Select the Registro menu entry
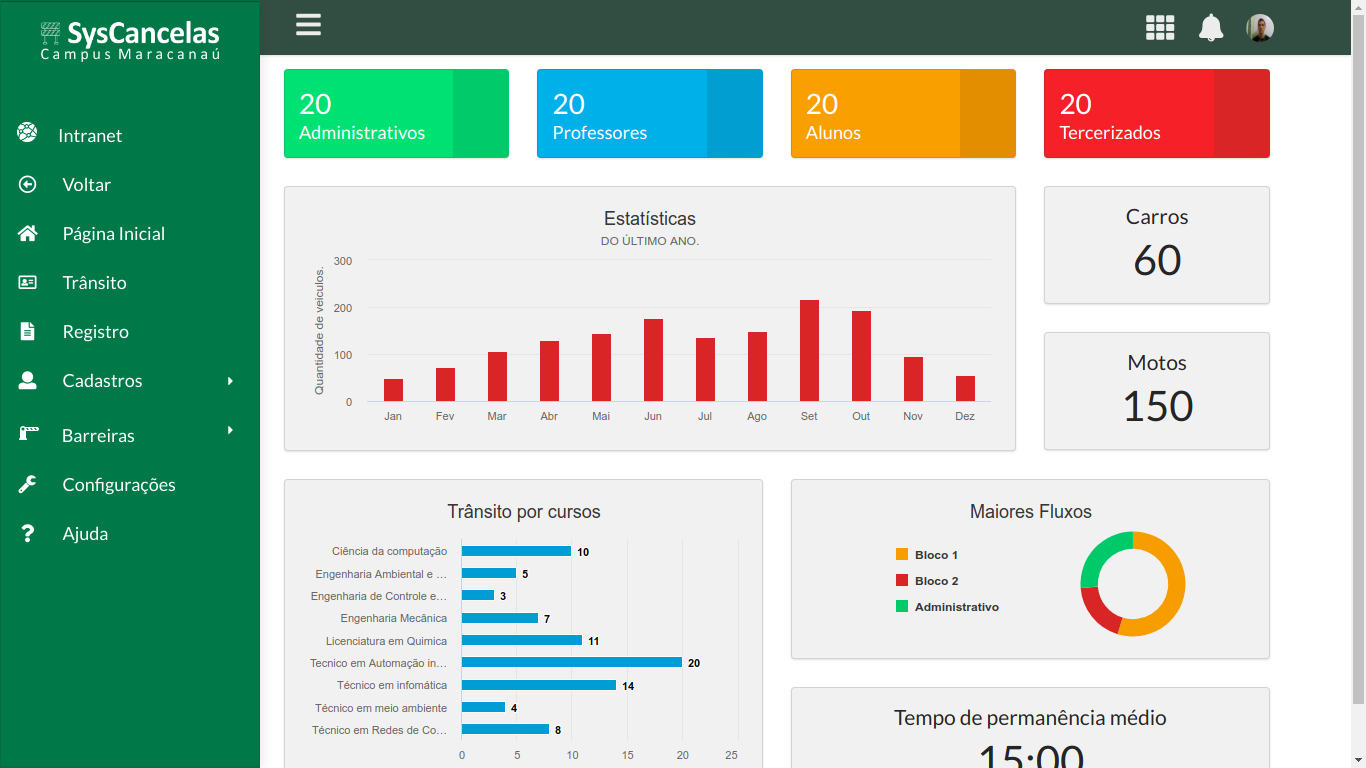 [x=93, y=331]
